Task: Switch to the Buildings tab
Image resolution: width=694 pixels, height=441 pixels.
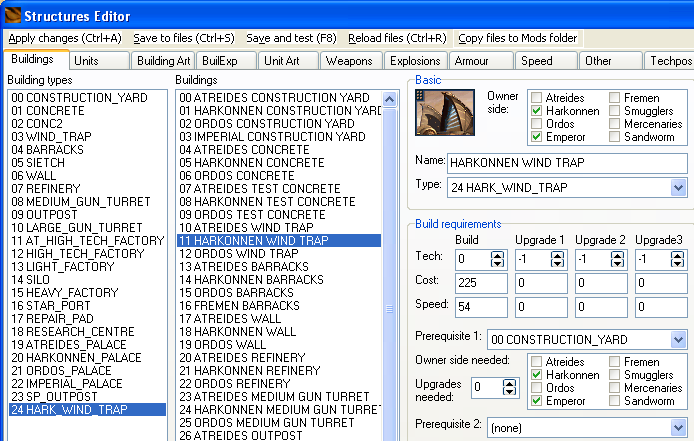Action: pyautogui.click(x=36, y=59)
